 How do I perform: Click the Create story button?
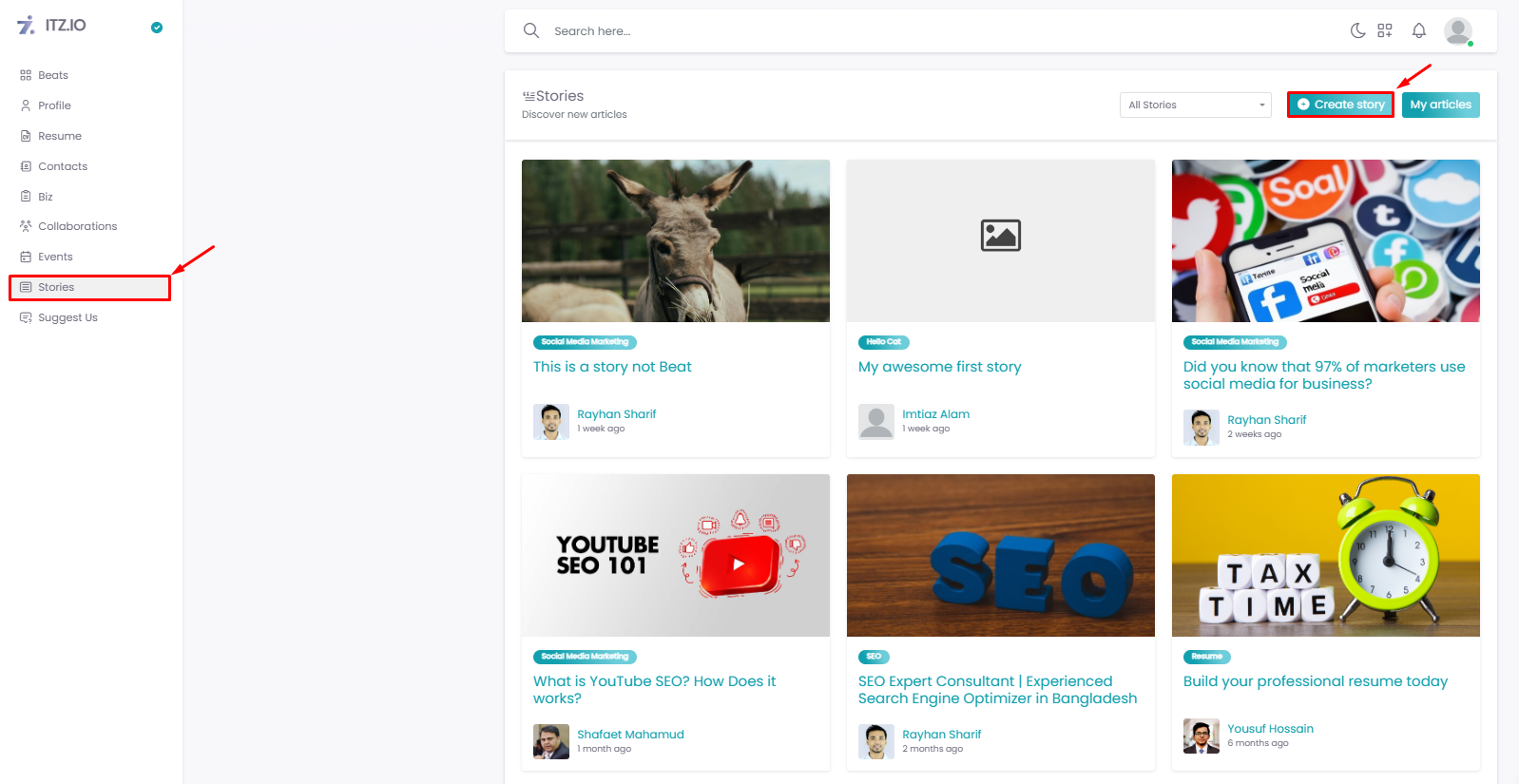(x=1340, y=105)
